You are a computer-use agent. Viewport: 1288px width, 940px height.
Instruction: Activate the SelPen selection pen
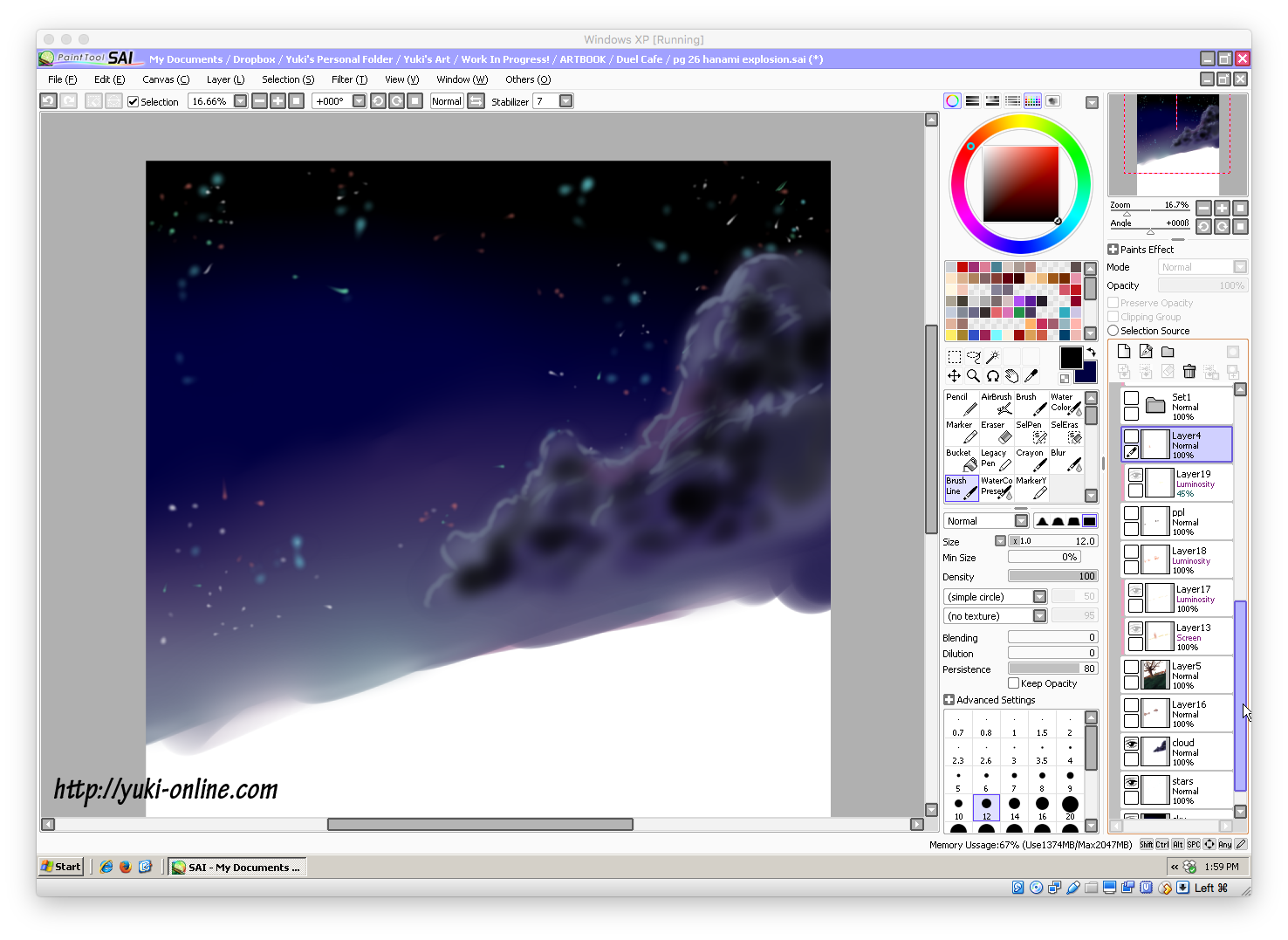(1031, 432)
